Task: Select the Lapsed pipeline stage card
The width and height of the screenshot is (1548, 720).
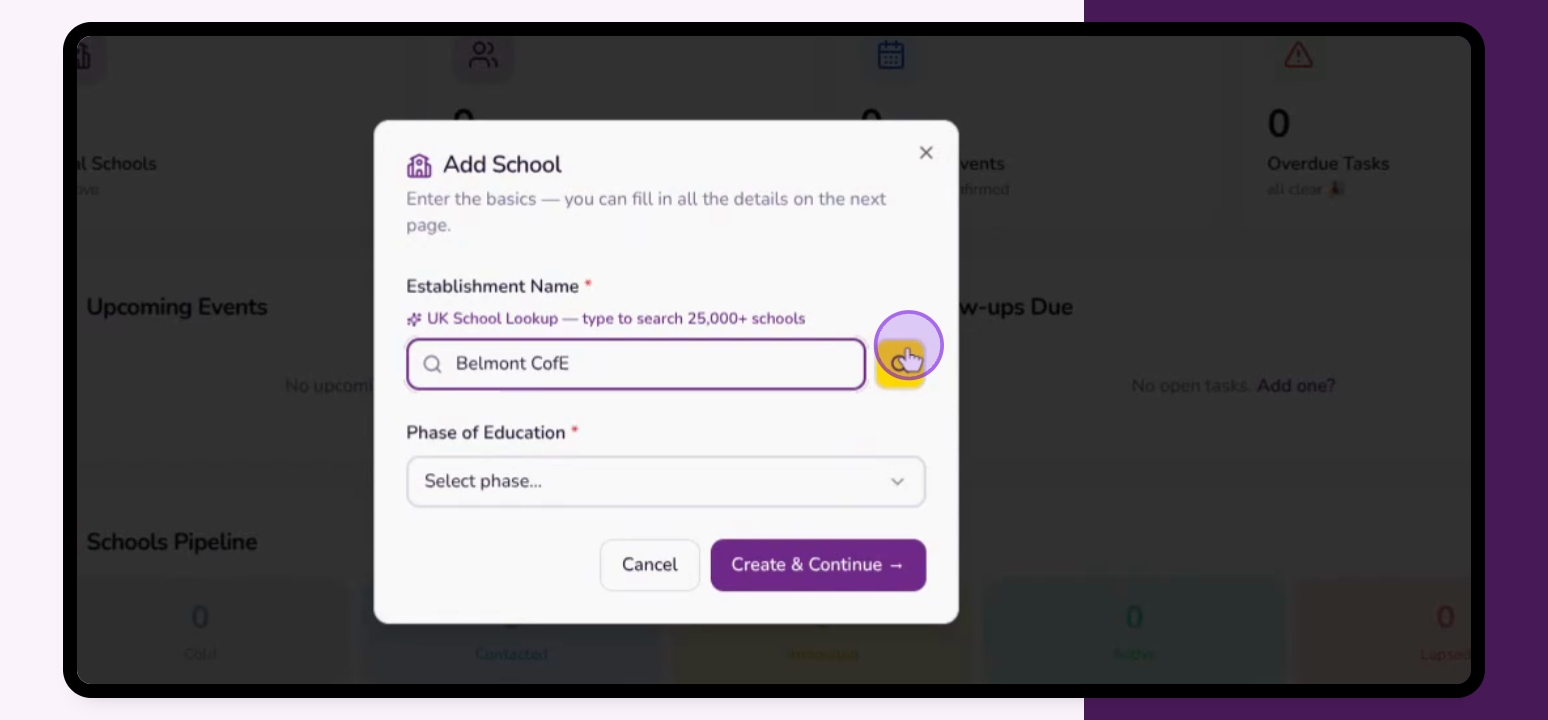Action: click(x=1384, y=632)
